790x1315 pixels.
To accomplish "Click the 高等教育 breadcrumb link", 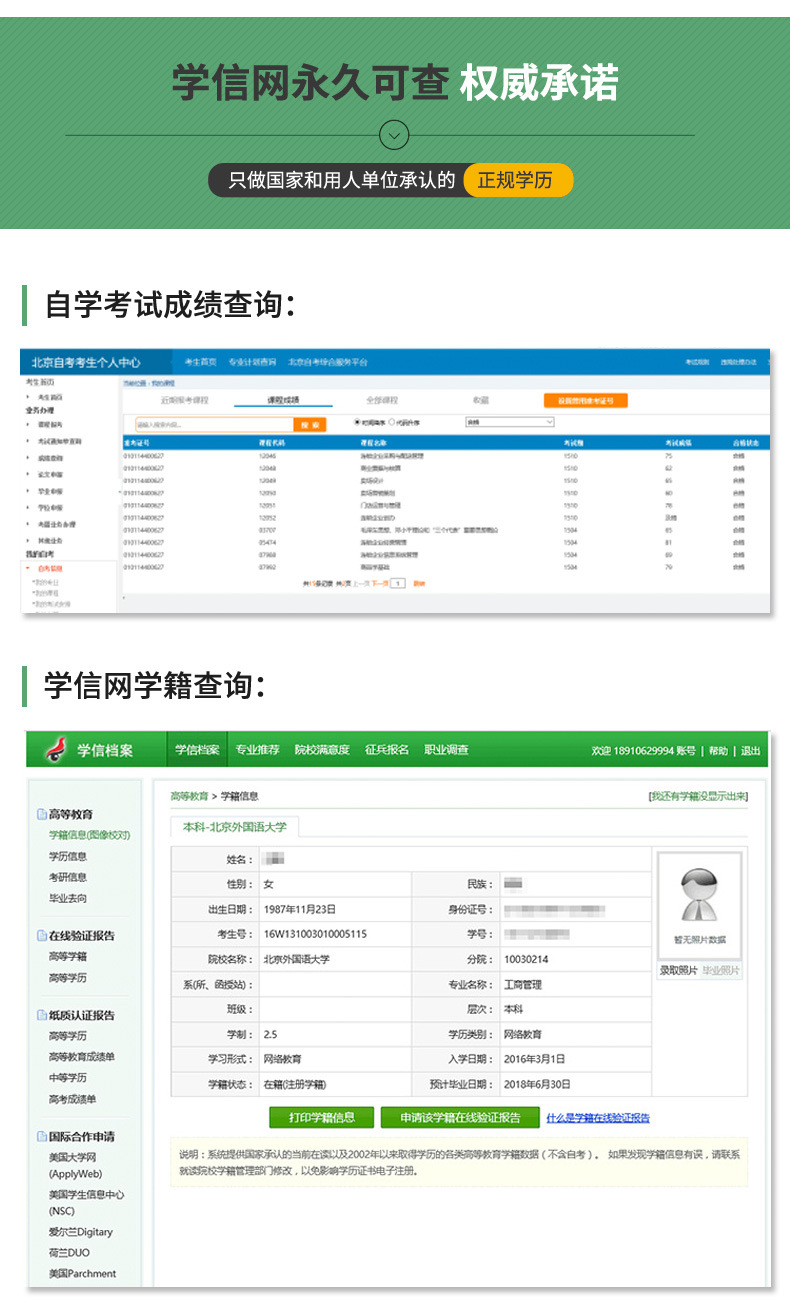I will (x=189, y=796).
